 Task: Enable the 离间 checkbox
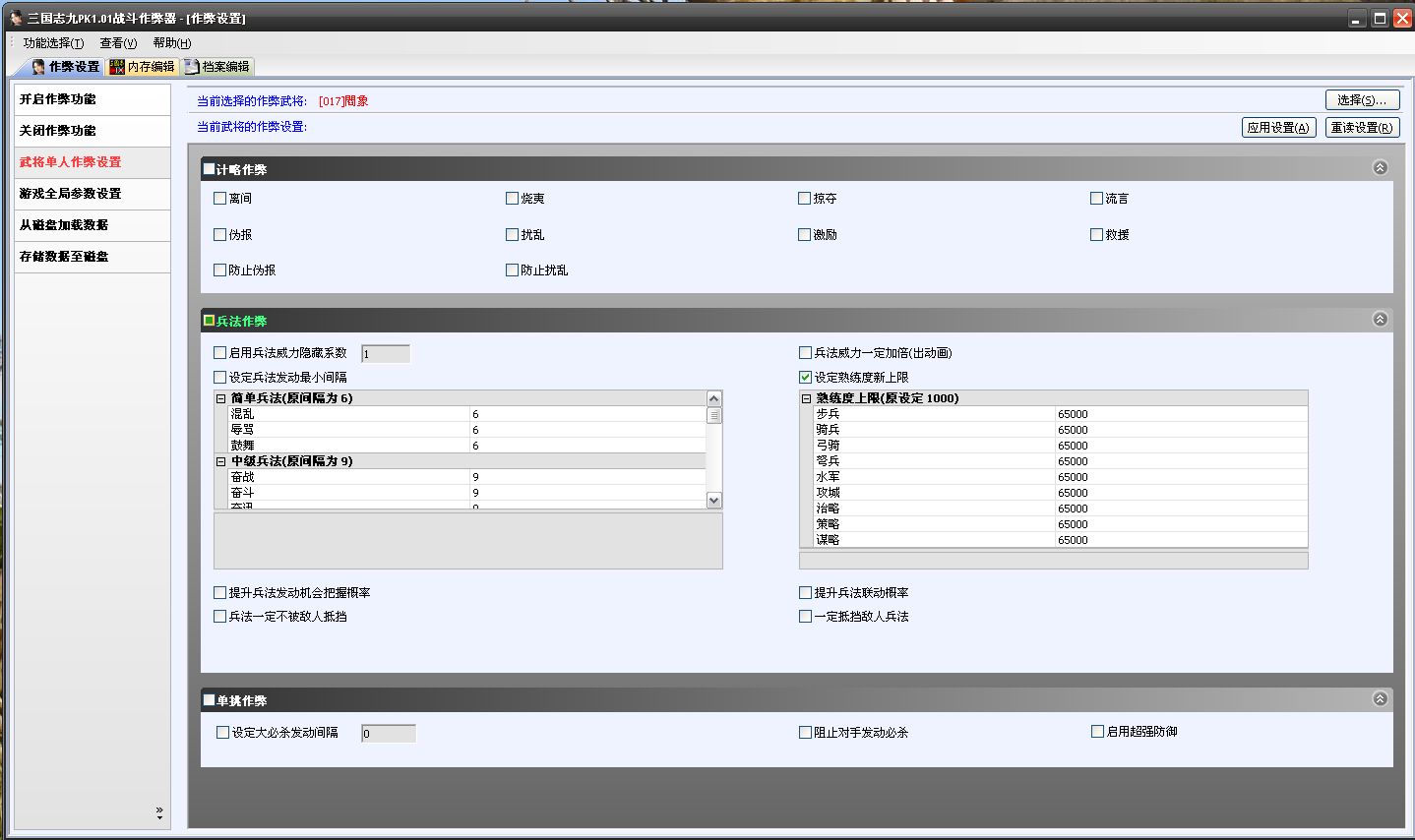tap(220, 199)
